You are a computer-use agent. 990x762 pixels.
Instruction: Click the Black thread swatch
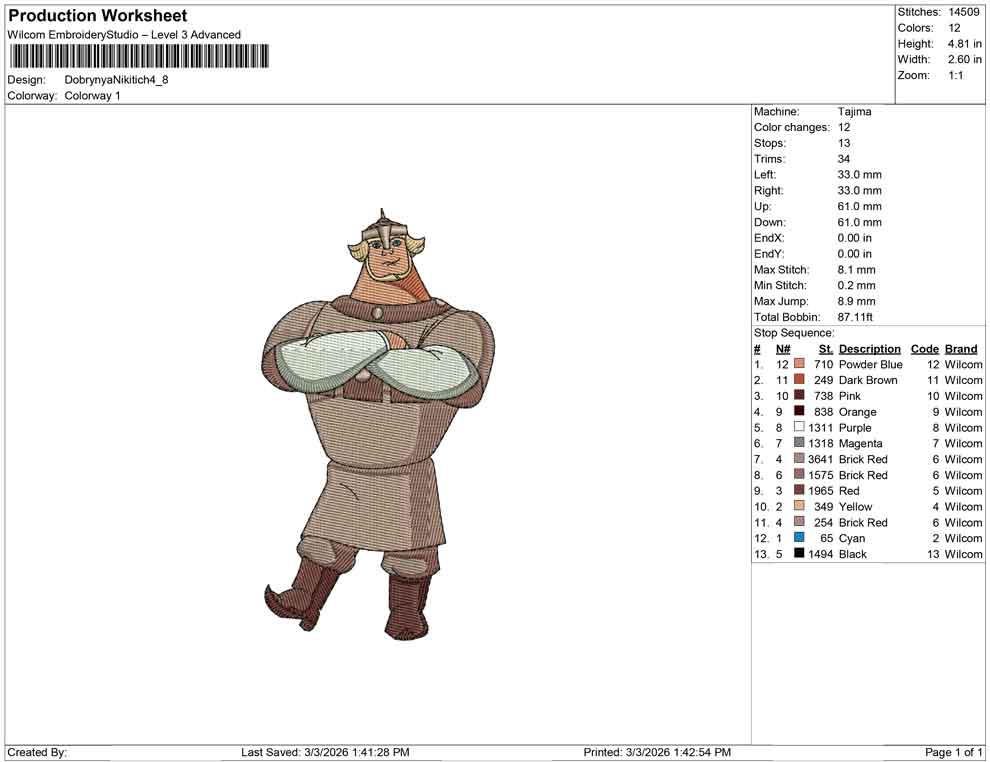(x=799, y=553)
